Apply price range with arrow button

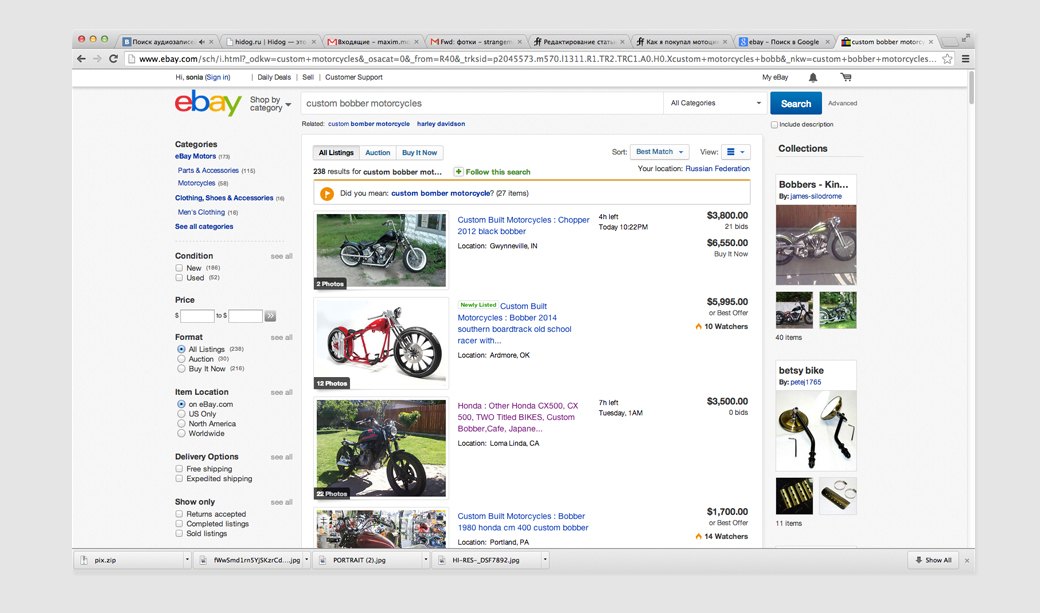(270, 316)
